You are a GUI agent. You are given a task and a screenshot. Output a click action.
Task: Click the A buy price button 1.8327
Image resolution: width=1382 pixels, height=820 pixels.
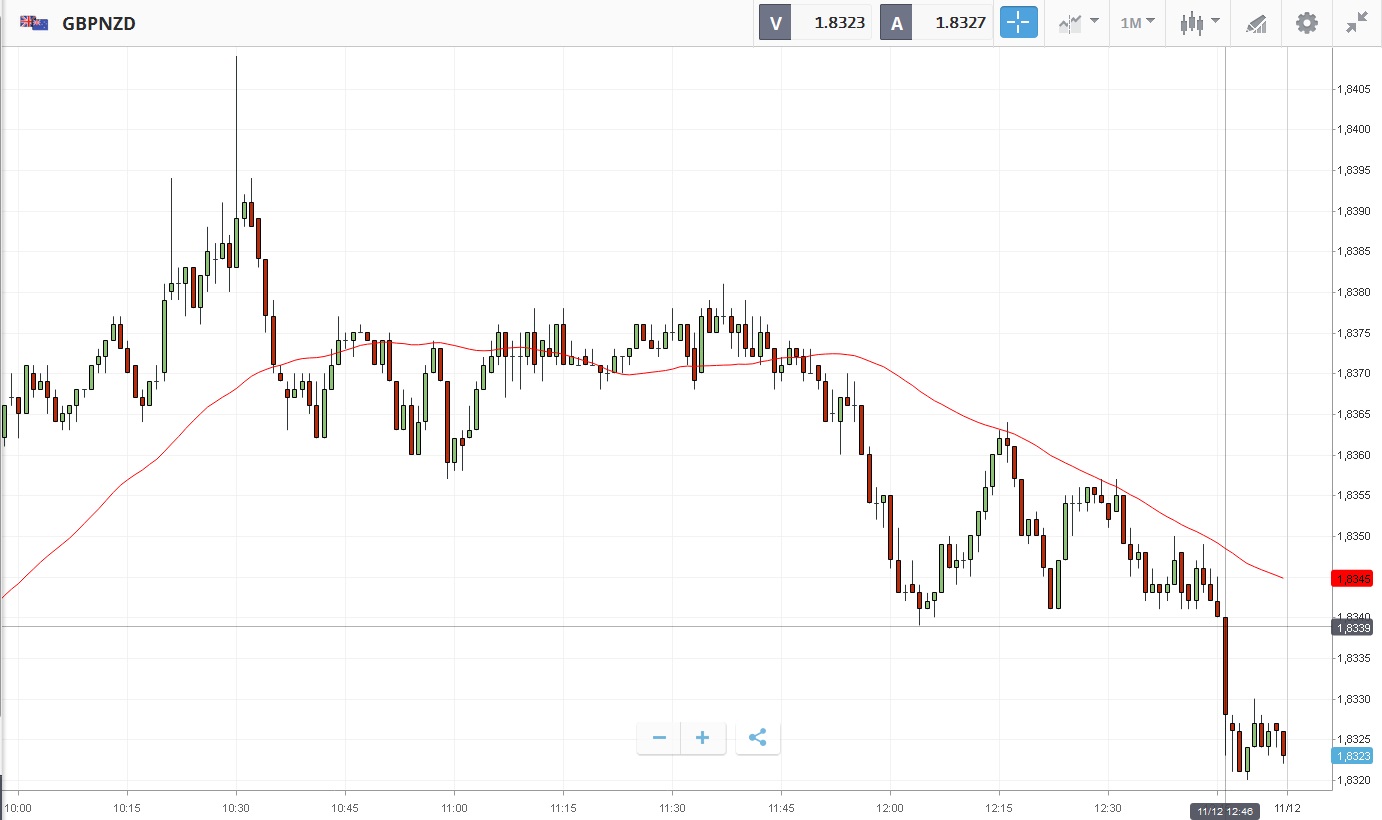(936, 23)
